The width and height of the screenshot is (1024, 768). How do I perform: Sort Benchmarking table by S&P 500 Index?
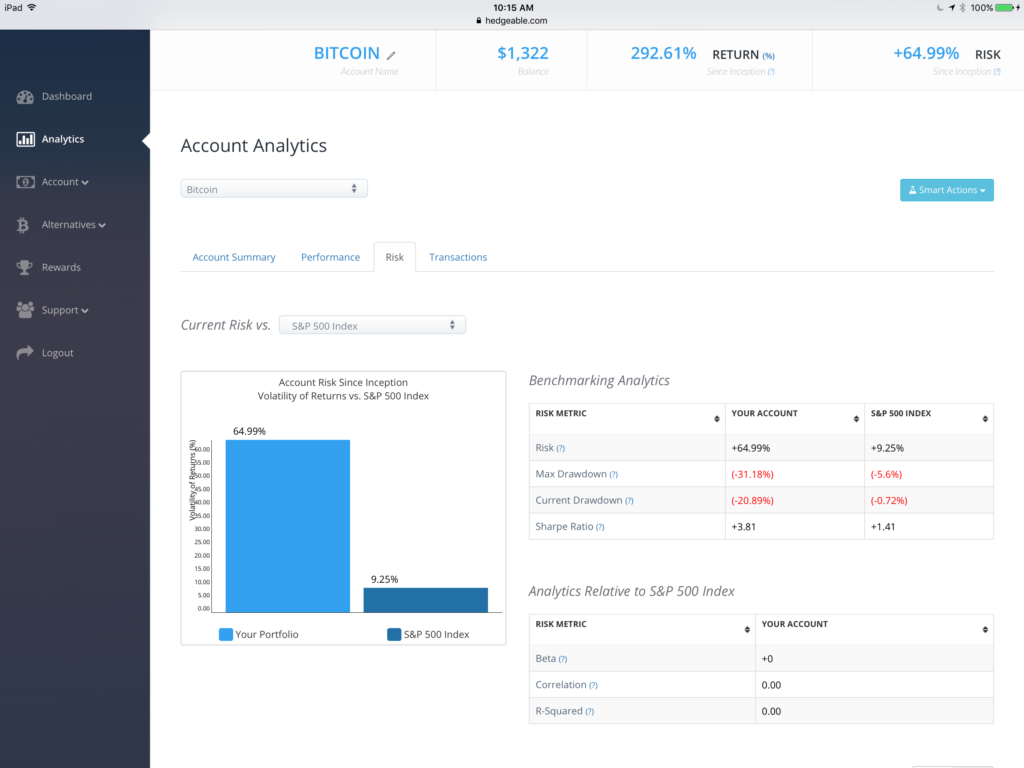tap(985, 419)
